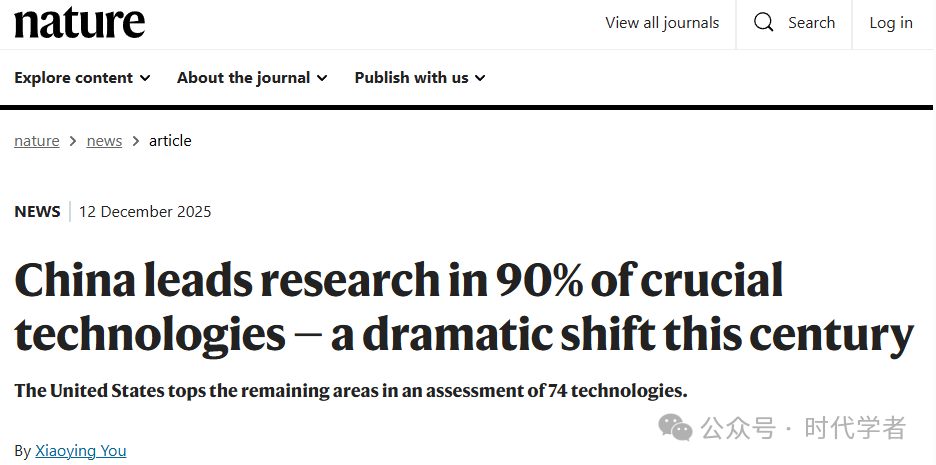Click the NEWS category label
936x465 pixels.
tap(37, 211)
